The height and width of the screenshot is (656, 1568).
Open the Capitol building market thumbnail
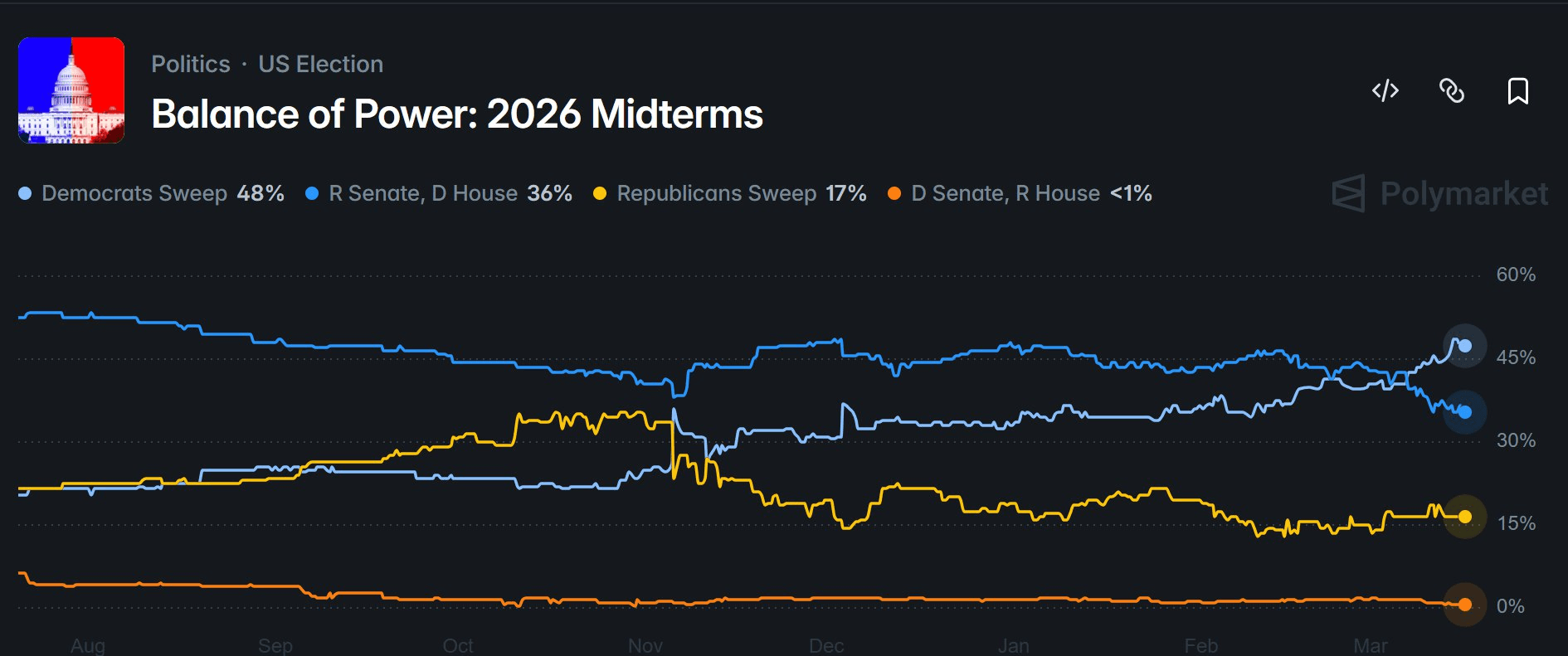71,90
